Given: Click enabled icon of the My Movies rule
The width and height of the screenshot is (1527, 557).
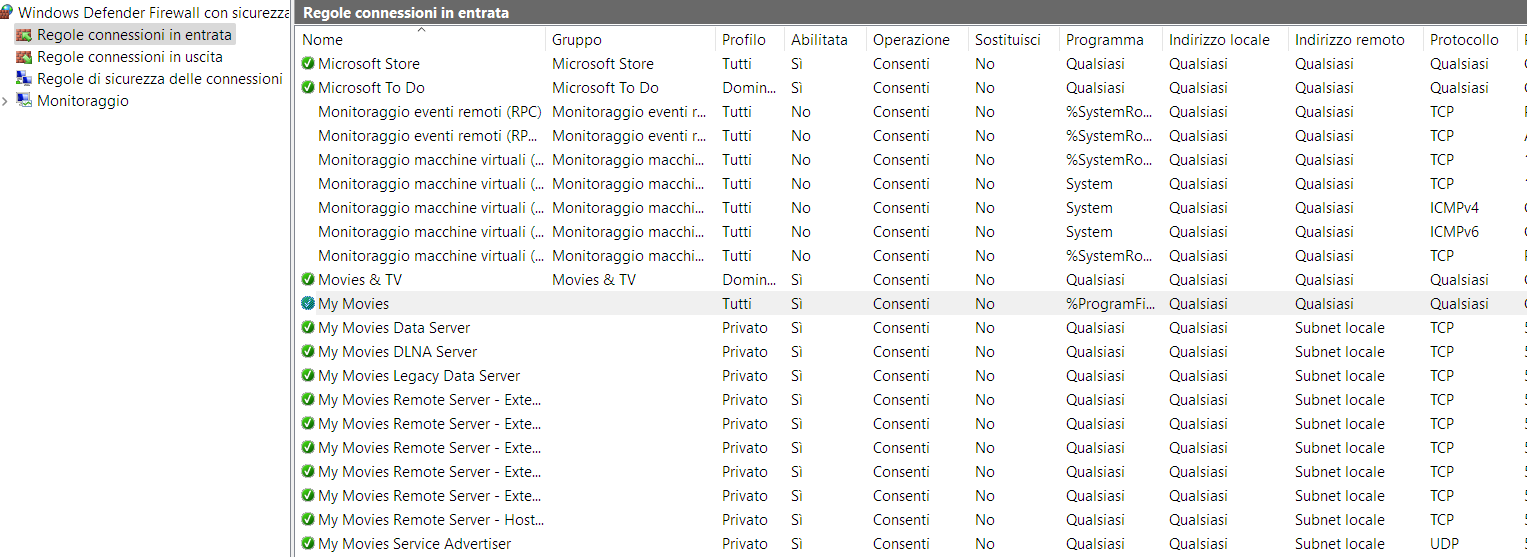Looking at the screenshot, I should [308, 304].
